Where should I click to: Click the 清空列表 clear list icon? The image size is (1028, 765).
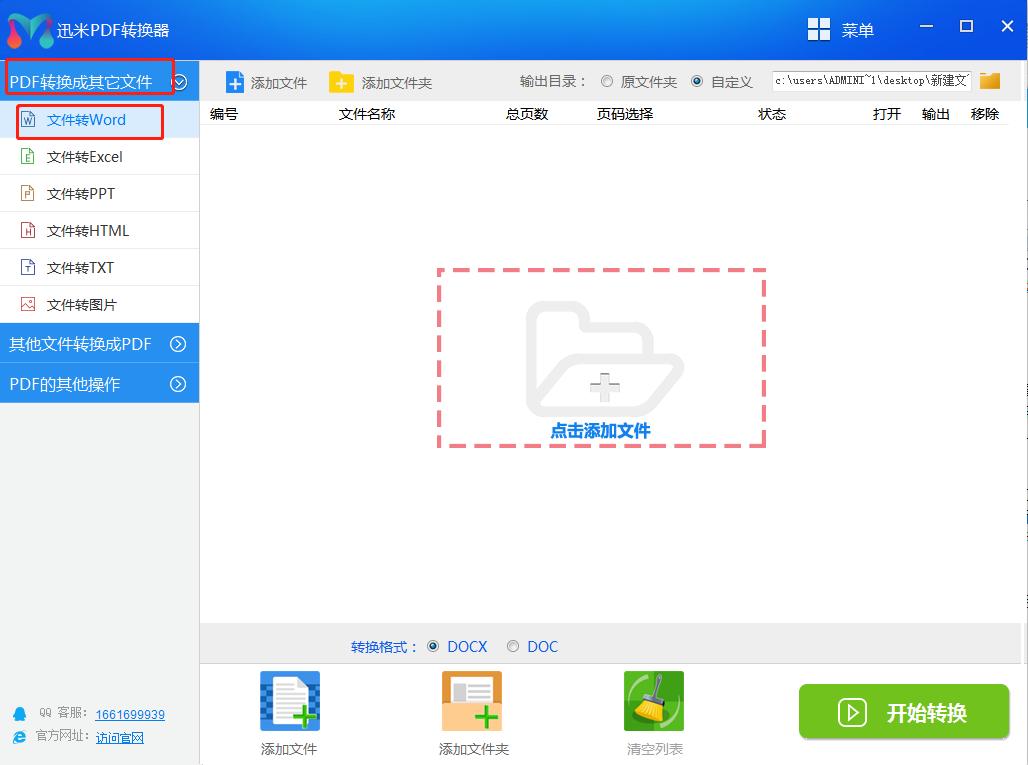pyautogui.click(x=653, y=700)
